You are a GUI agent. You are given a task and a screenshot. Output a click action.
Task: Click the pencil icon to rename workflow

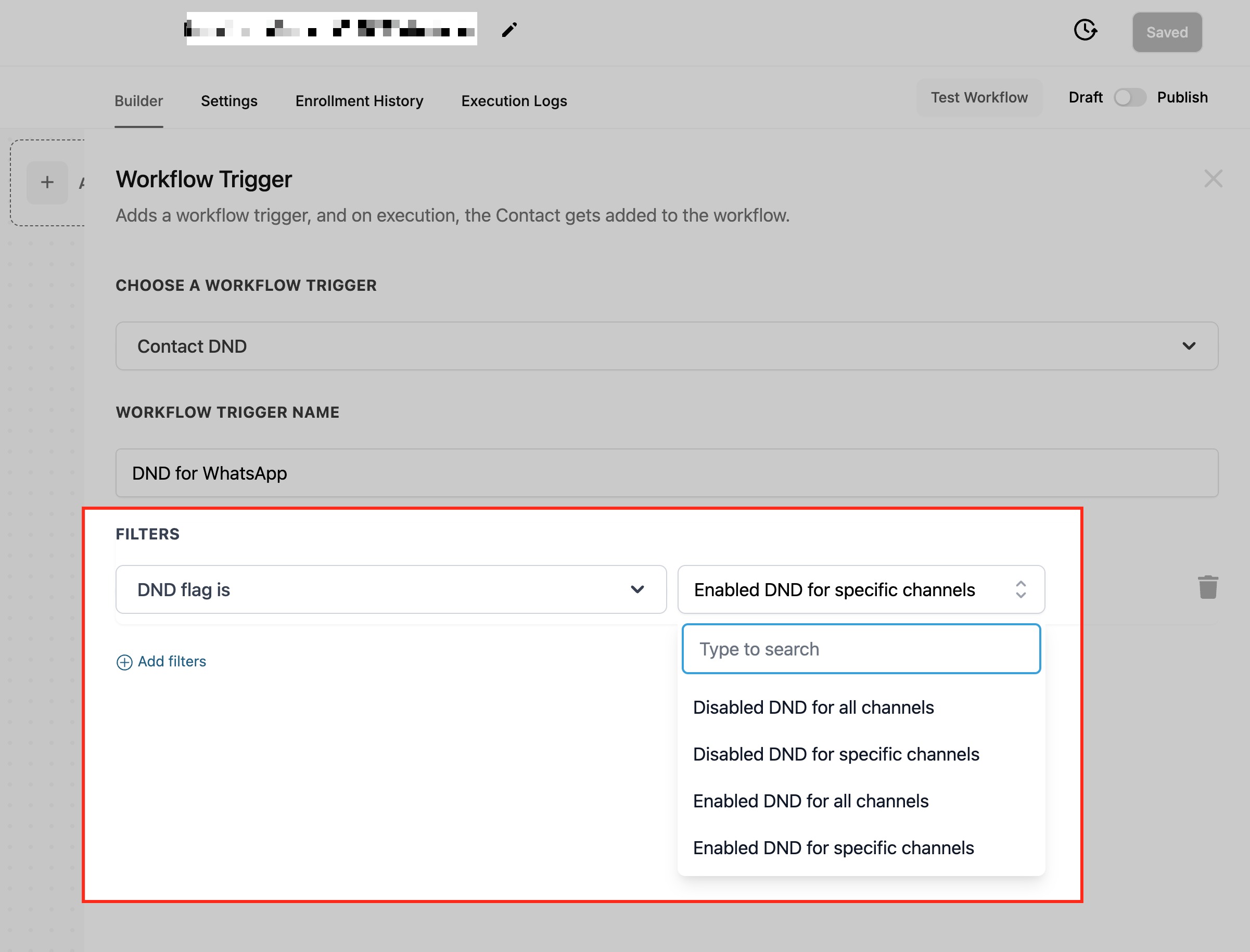click(509, 30)
